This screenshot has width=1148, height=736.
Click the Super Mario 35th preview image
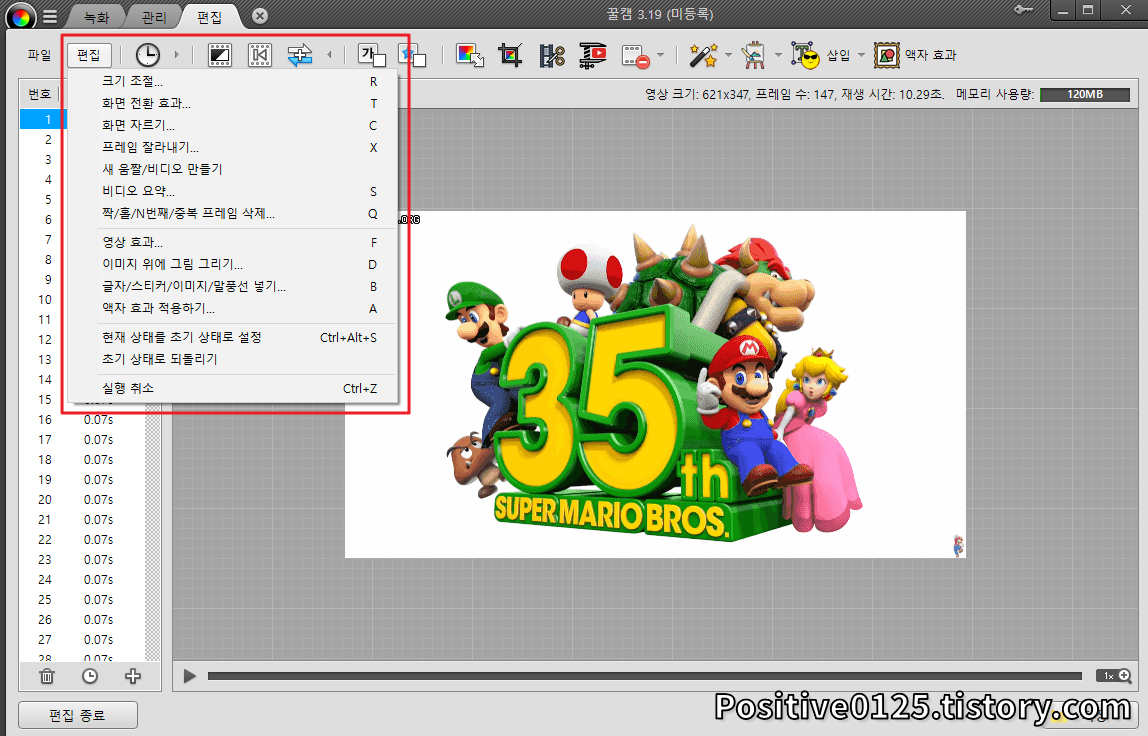coord(655,384)
